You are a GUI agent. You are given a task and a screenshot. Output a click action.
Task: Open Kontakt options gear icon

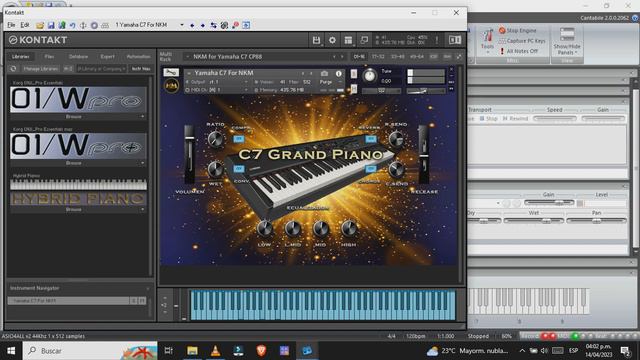tap(332, 40)
